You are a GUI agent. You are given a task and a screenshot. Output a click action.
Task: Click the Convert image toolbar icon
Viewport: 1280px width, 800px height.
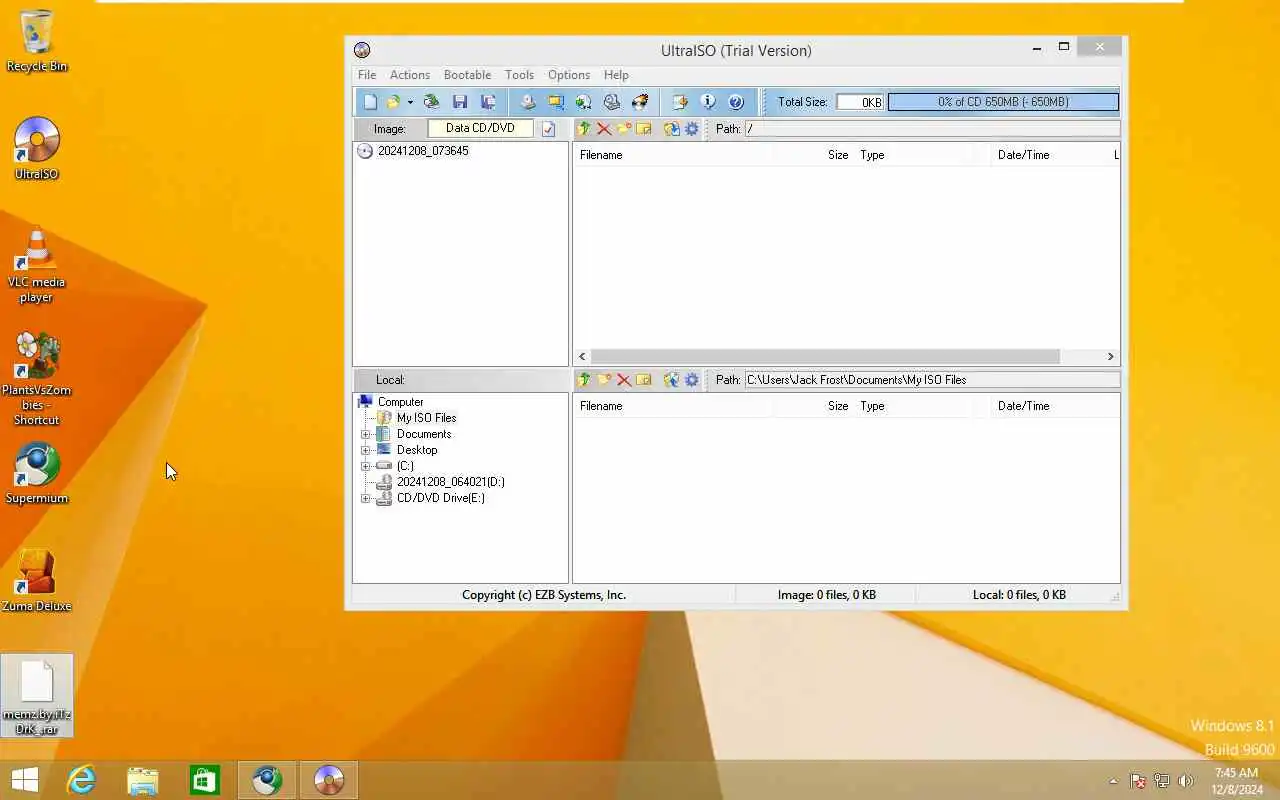click(x=584, y=102)
